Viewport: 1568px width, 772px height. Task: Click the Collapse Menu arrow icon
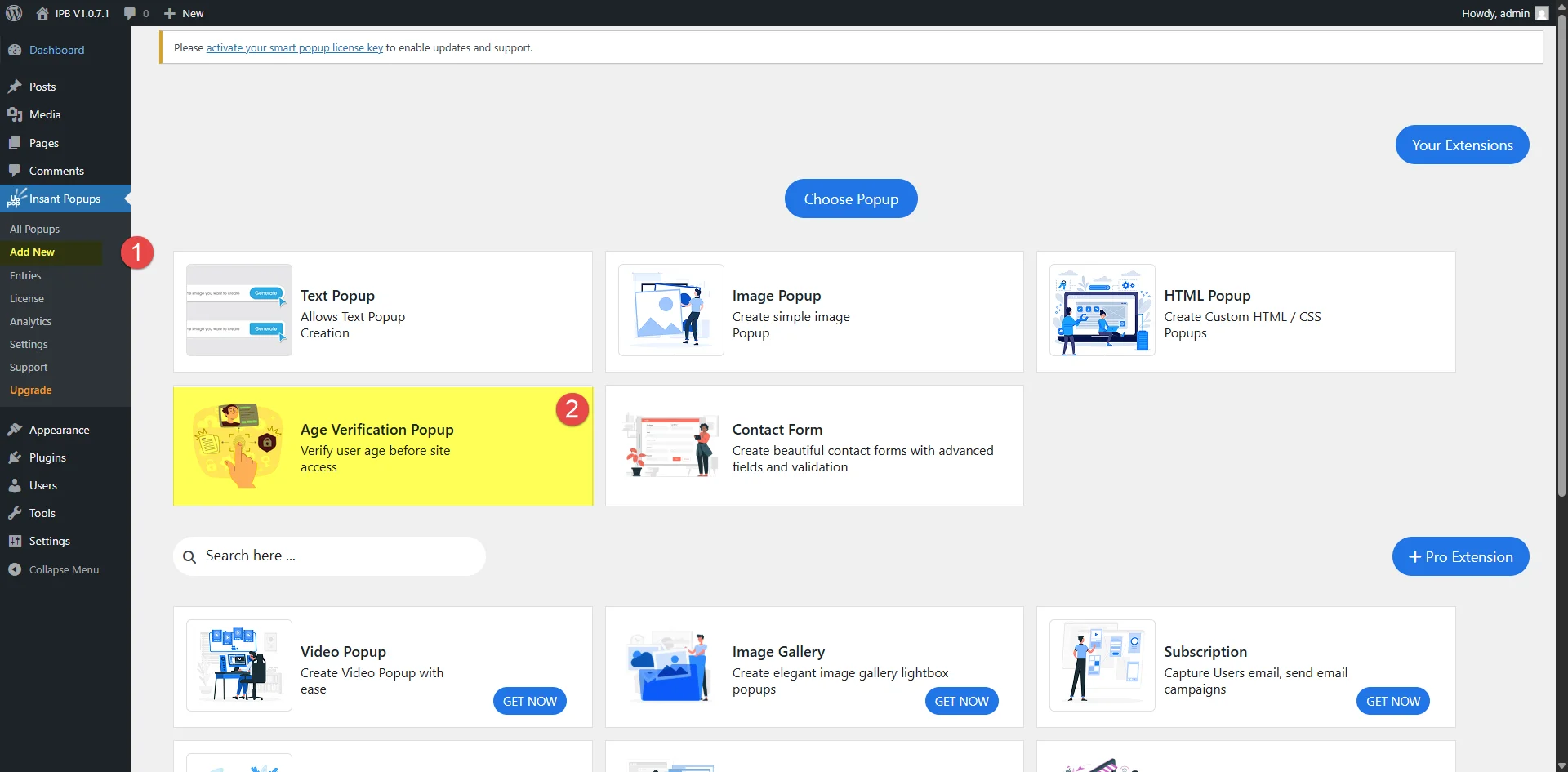tap(15, 569)
